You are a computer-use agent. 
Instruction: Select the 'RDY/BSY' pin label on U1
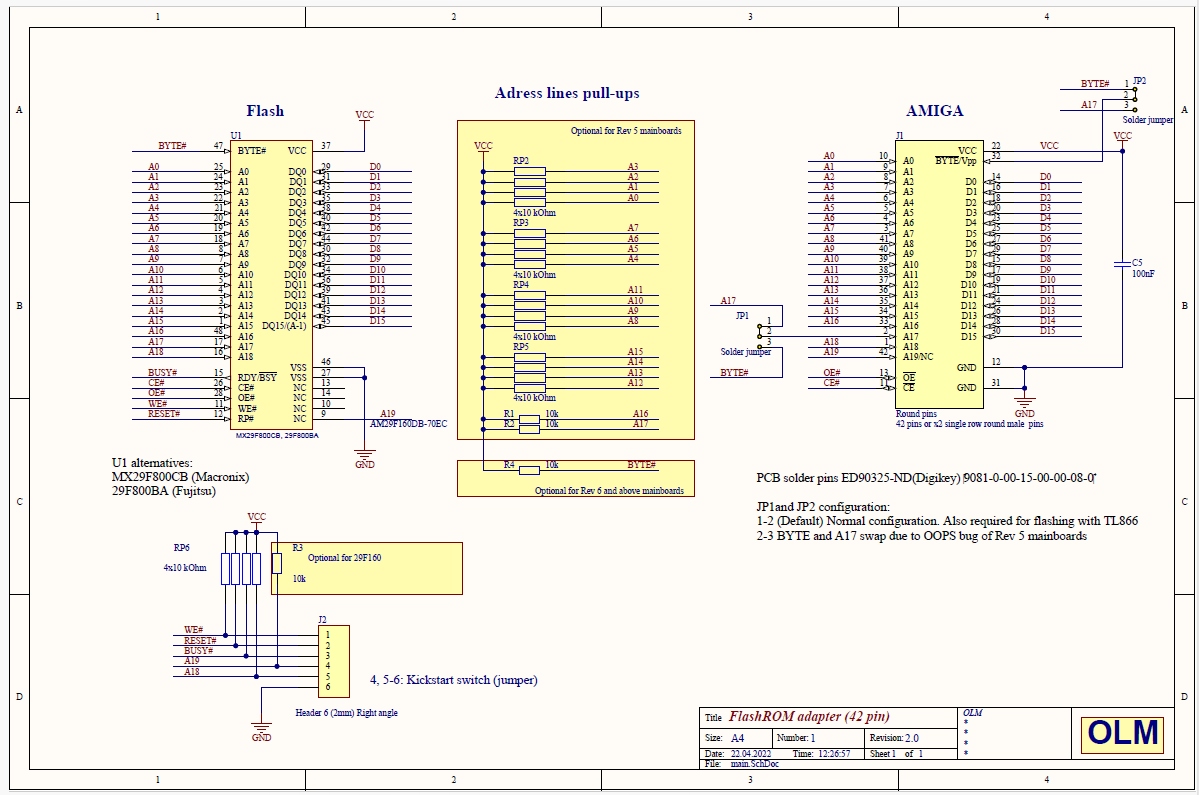[x=257, y=378]
